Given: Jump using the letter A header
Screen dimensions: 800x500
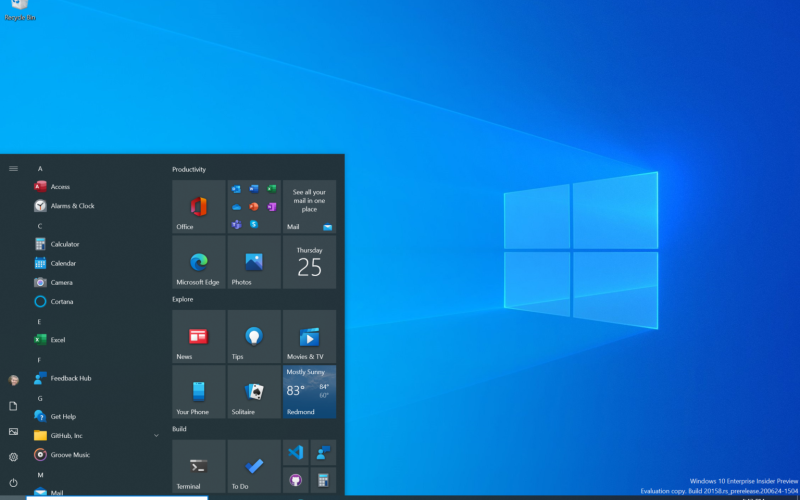Looking at the screenshot, I should pos(40,168).
